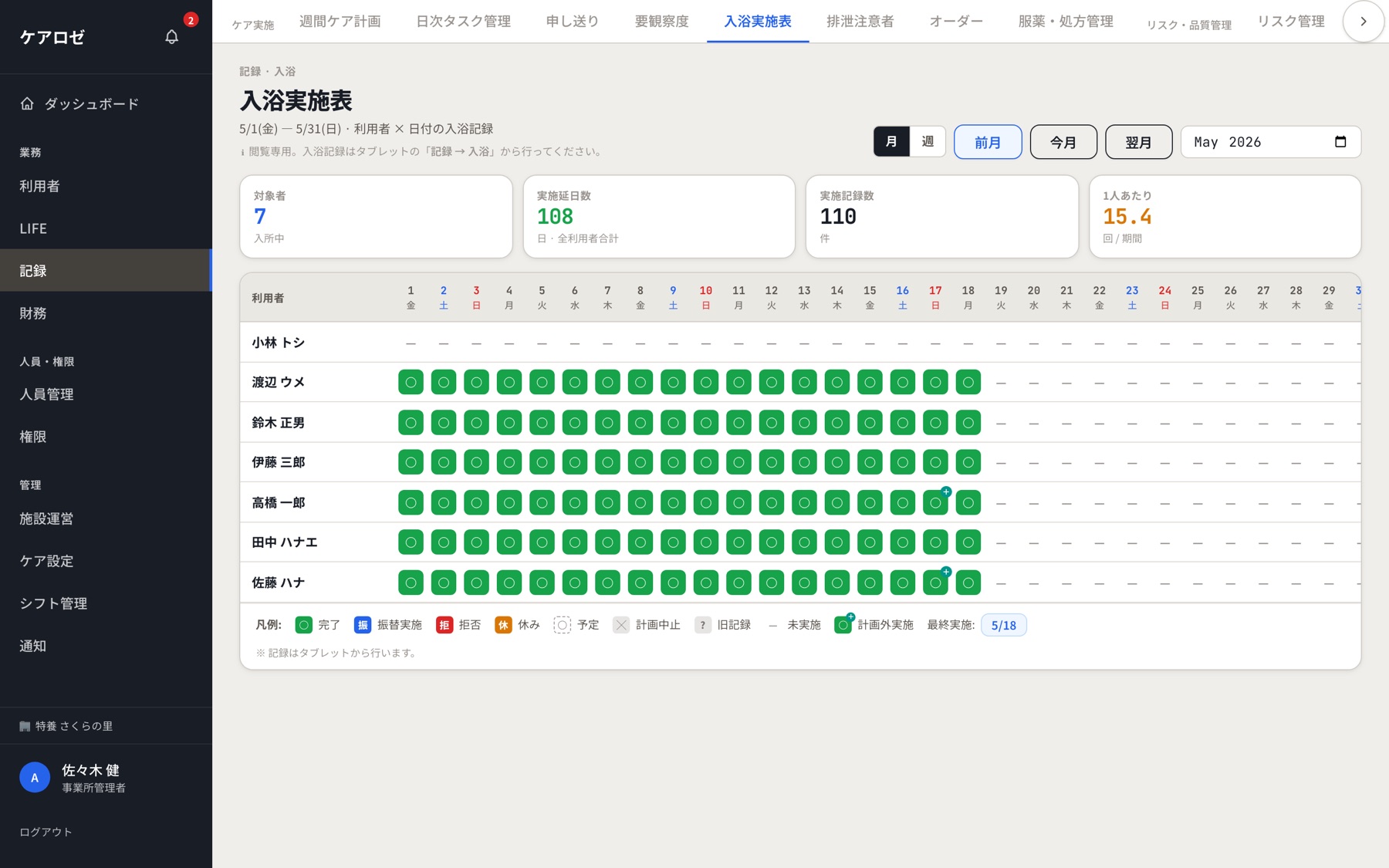Click 鈴木 正男's completed mark on day 18
This screenshot has height=868, width=1389.
coord(968,422)
